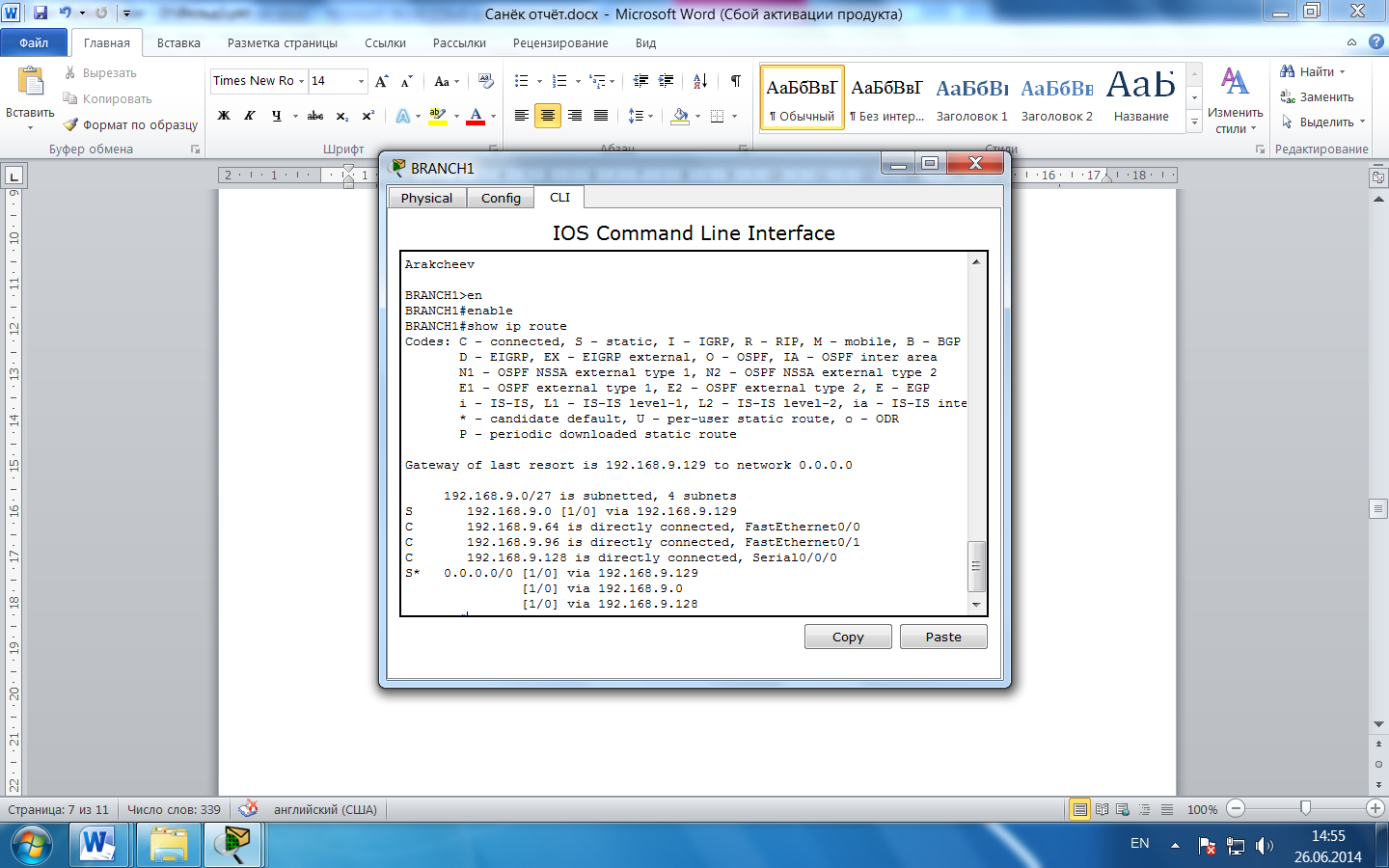Align the text to the left

coord(522,116)
